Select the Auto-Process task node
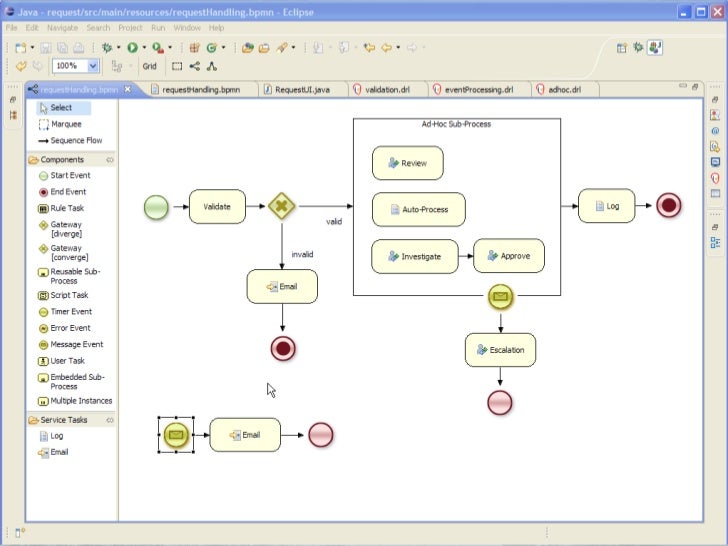The height and width of the screenshot is (546, 728). [x=419, y=210]
